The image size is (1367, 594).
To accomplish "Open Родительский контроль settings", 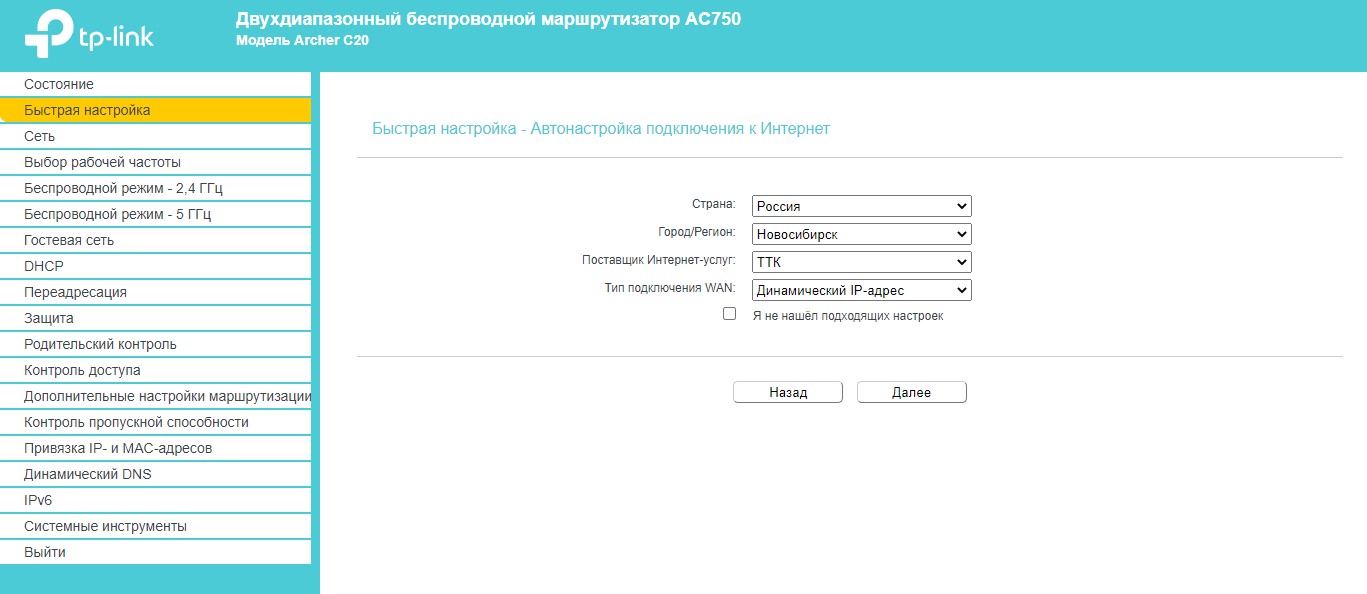I will [155, 344].
